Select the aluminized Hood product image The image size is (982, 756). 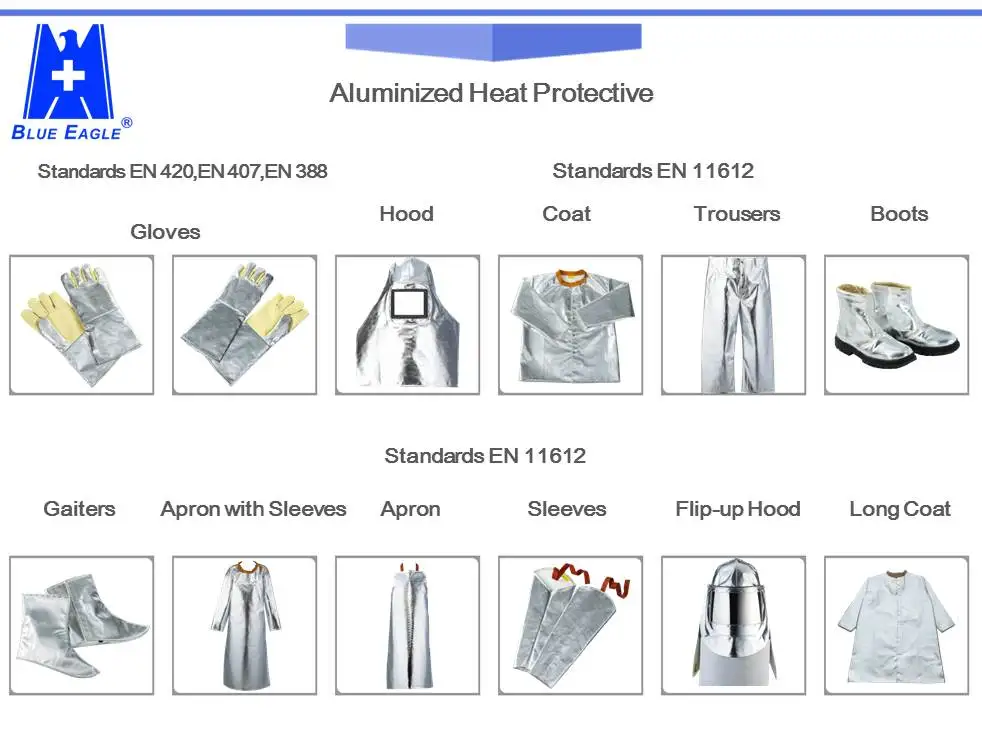point(407,325)
